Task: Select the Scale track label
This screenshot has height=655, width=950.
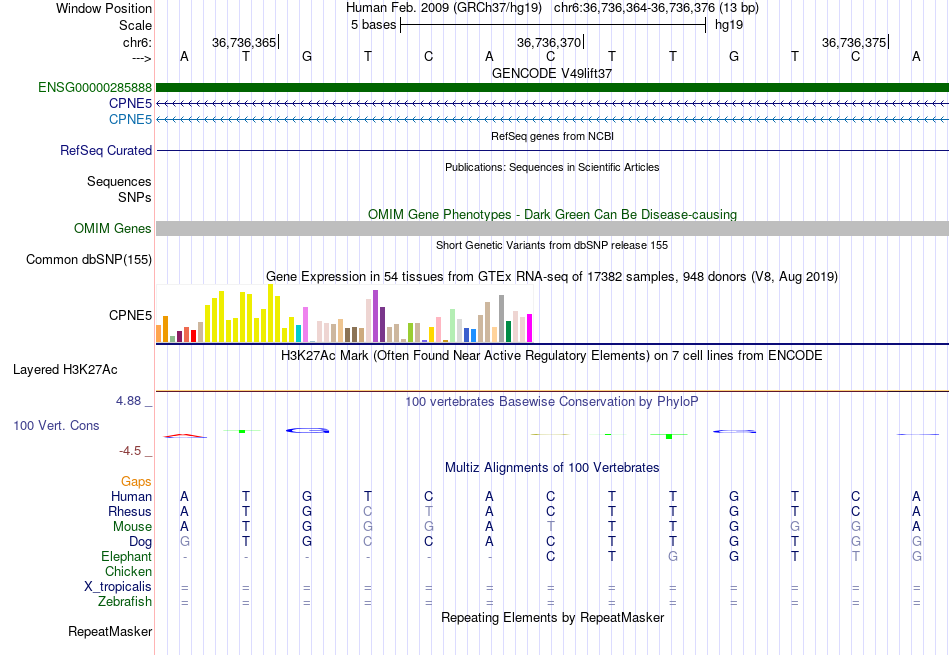Action: [x=135, y=25]
